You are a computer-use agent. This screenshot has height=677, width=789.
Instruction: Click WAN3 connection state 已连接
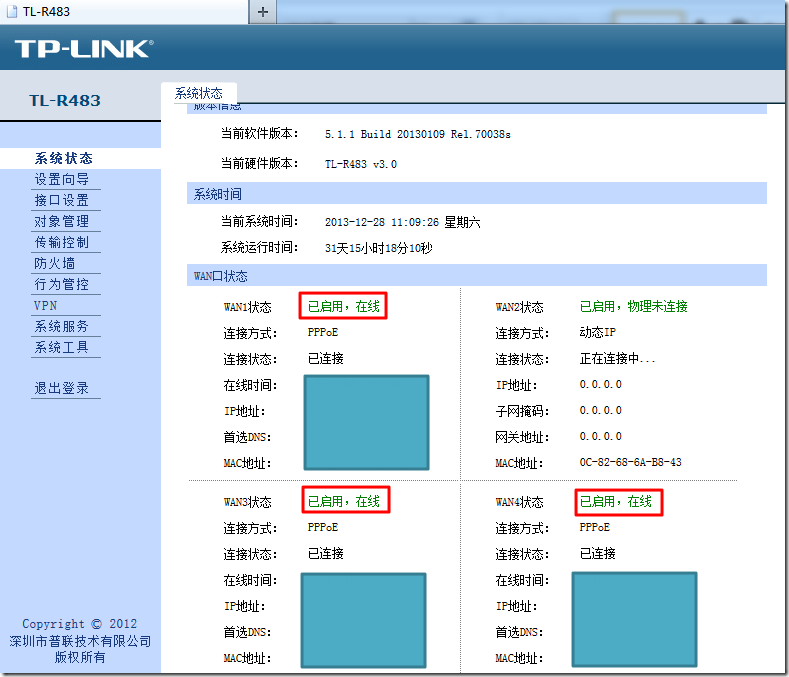click(326, 553)
